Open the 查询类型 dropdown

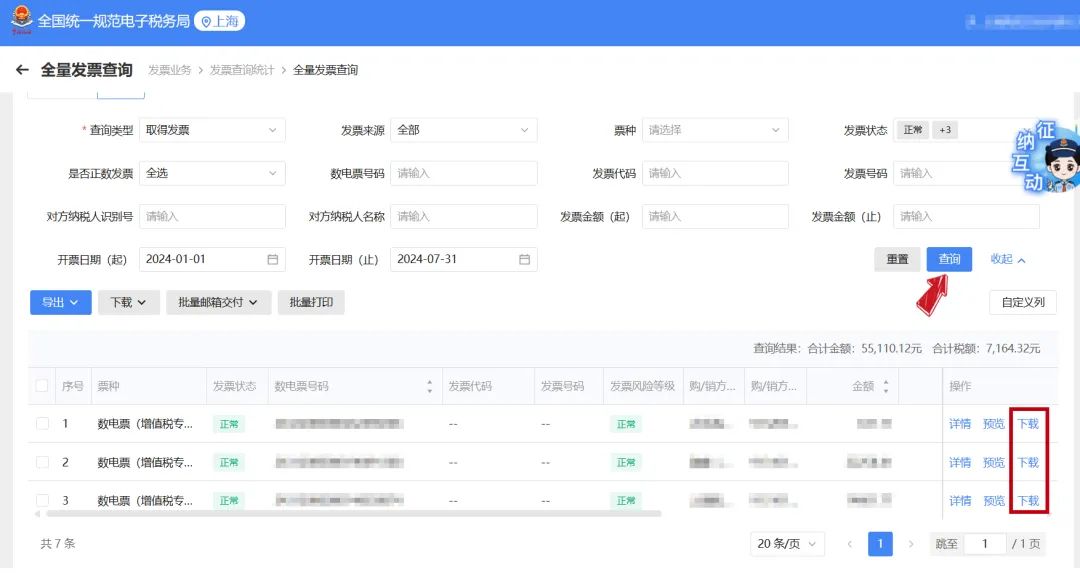point(212,130)
